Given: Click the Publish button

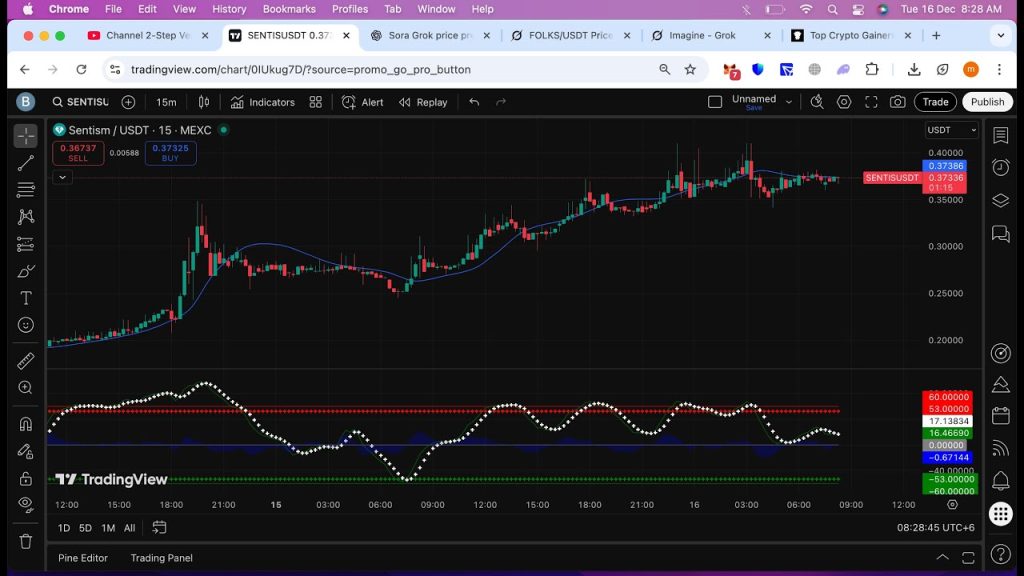Looking at the screenshot, I should 987,102.
